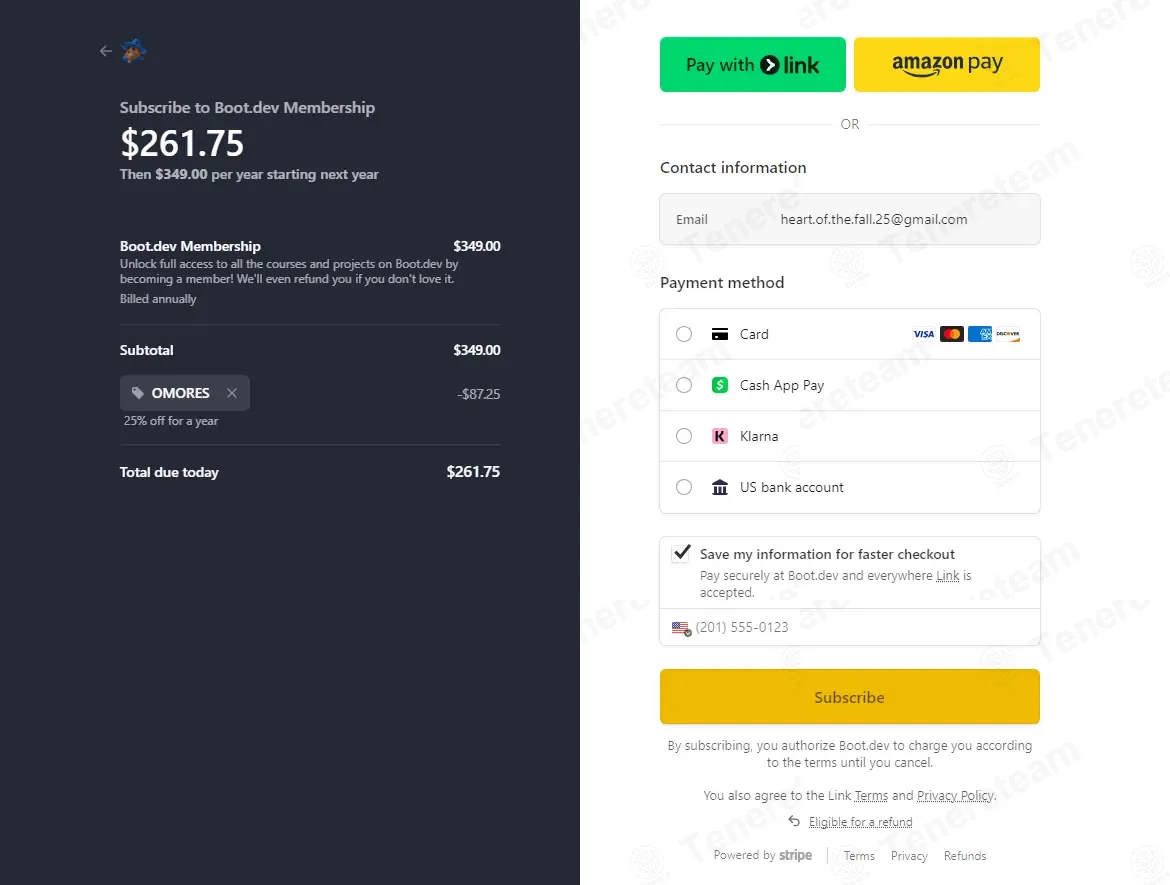Select the Card payment radio button
Screen dimensions: 1170x885
click(684, 334)
